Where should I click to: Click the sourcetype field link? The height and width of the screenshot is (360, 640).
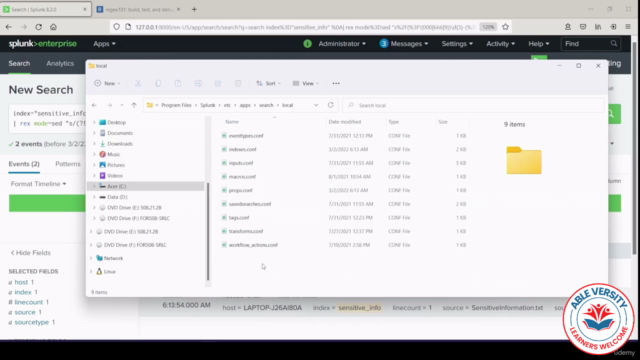32,322
